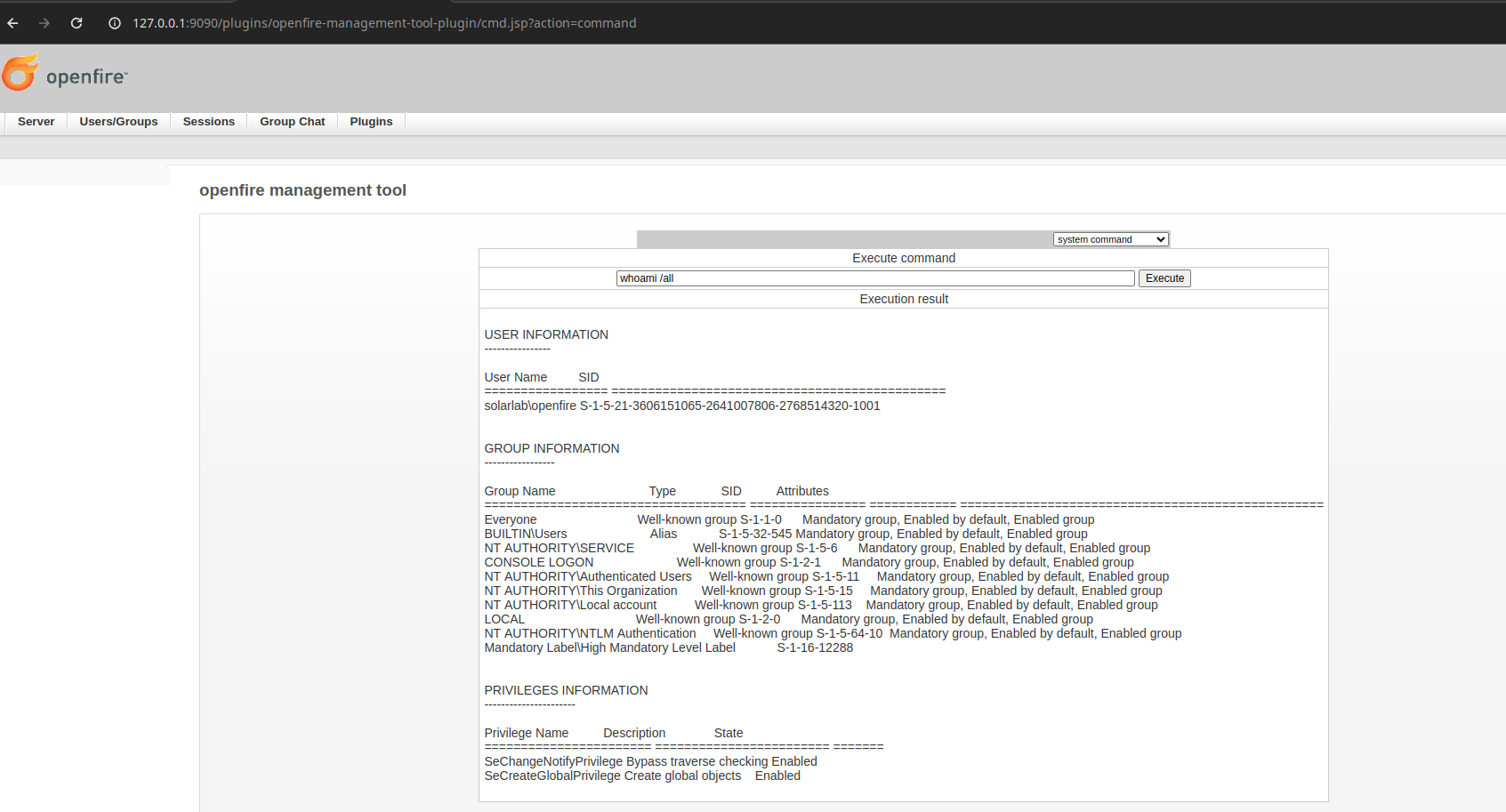This screenshot has height=812, width=1506.
Task: Click the 'BUILTIN\Users' group row
Action: click(785, 534)
